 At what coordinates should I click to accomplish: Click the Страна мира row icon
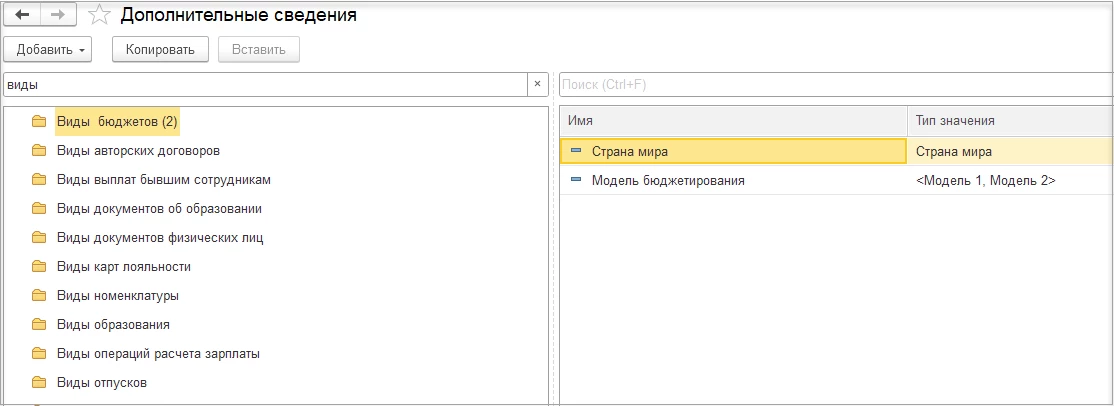tap(576, 151)
